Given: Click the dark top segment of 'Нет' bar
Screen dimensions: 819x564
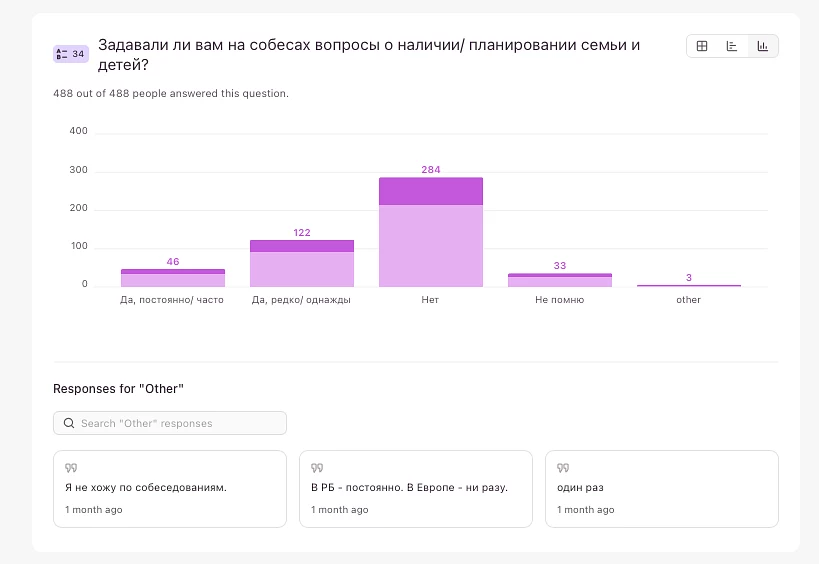Looking at the screenshot, I should pyautogui.click(x=431, y=191).
